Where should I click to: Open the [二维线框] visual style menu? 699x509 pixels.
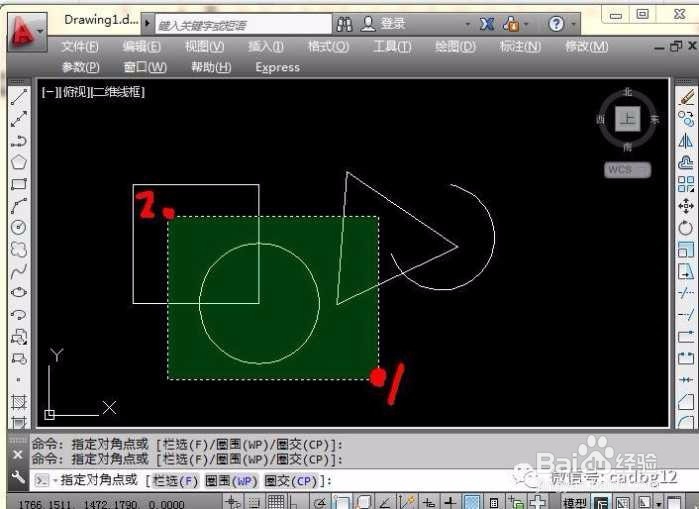point(118,92)
